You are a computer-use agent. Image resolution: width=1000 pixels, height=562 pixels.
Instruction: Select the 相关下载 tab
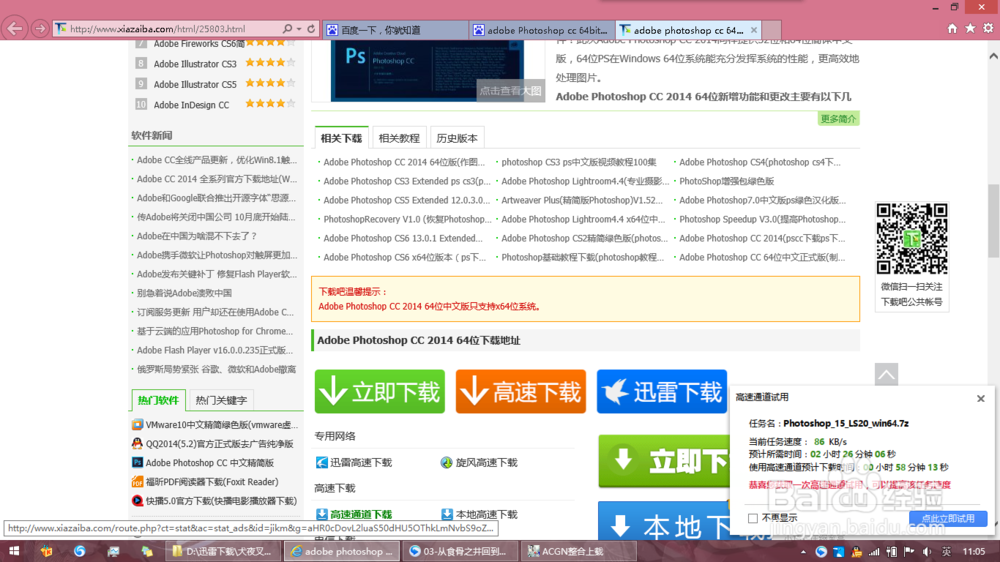(341, 138)
